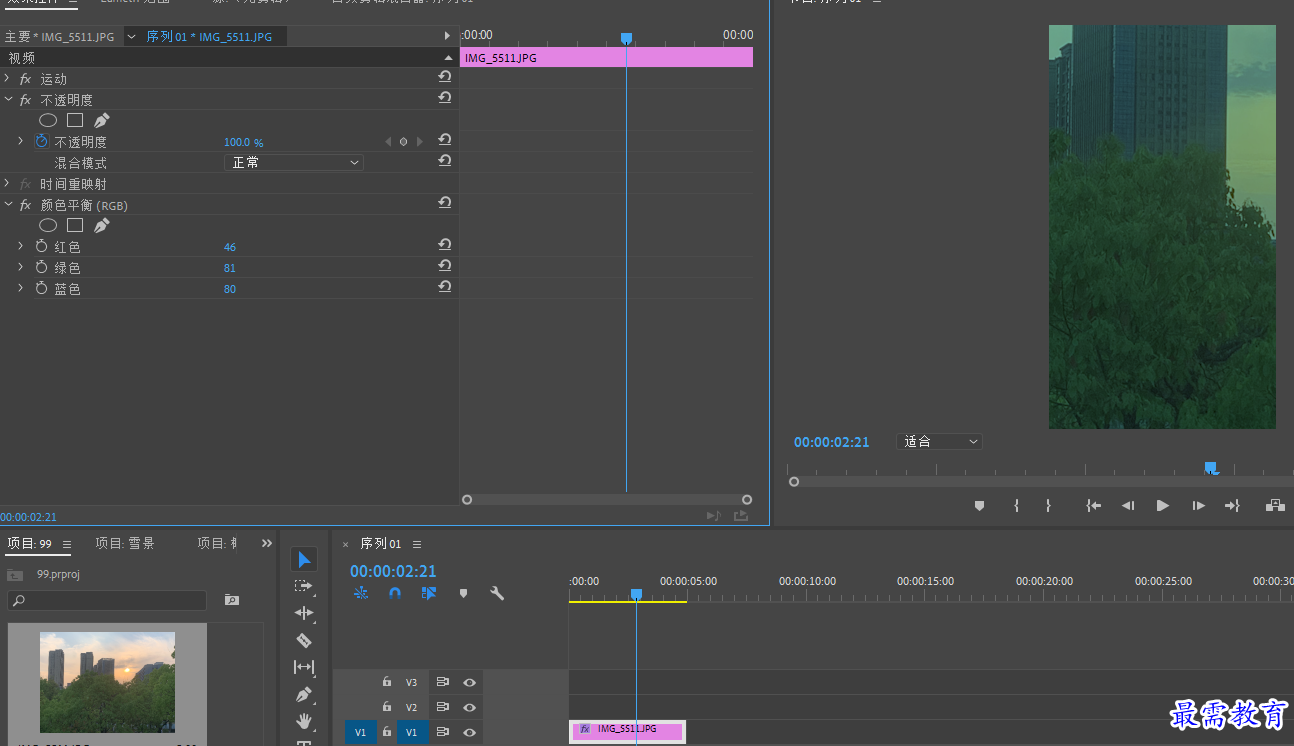
Task: Click Mark In brace button
Action: coord(1016,506)
